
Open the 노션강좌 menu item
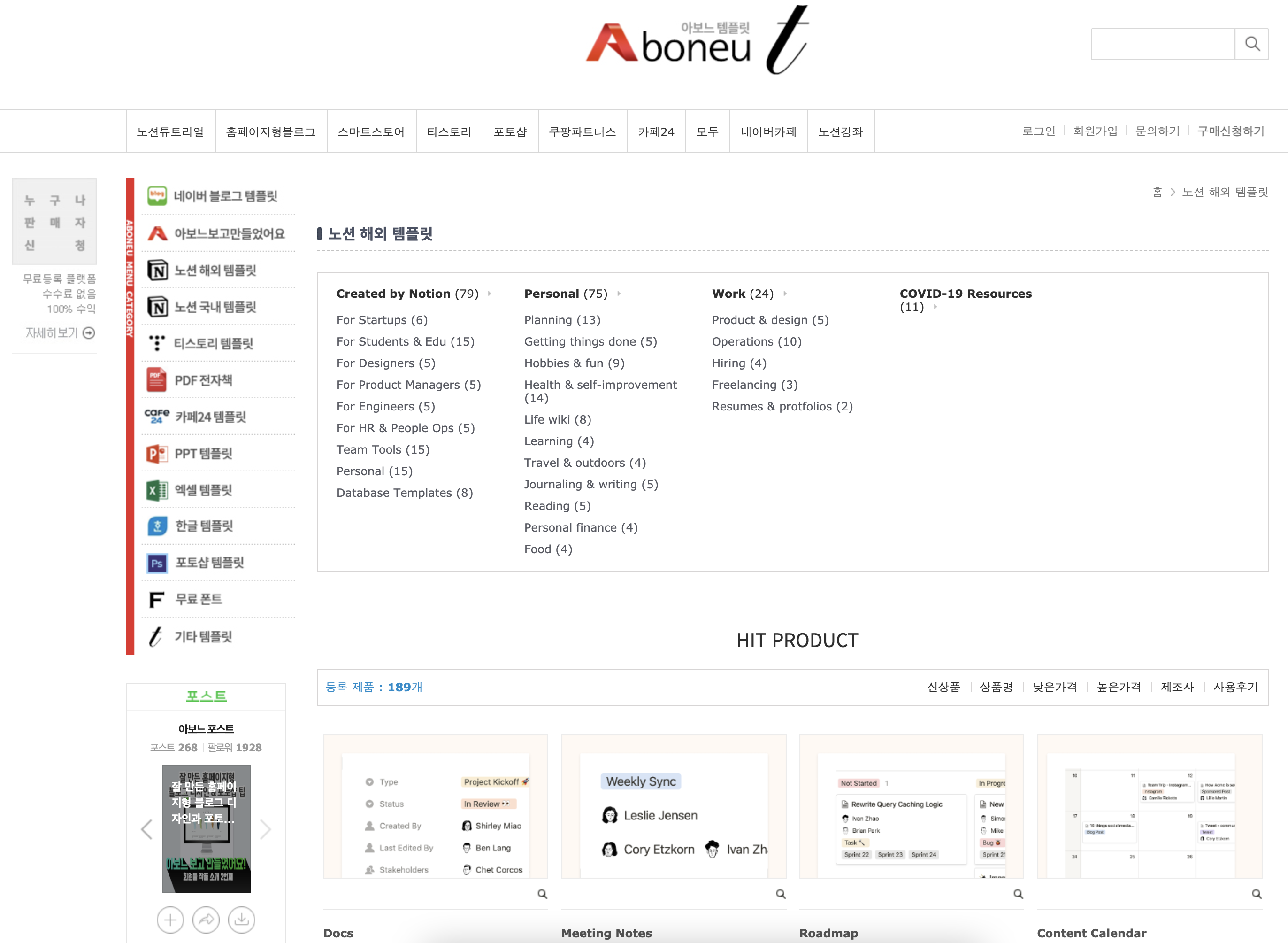(x=841, y=132)
